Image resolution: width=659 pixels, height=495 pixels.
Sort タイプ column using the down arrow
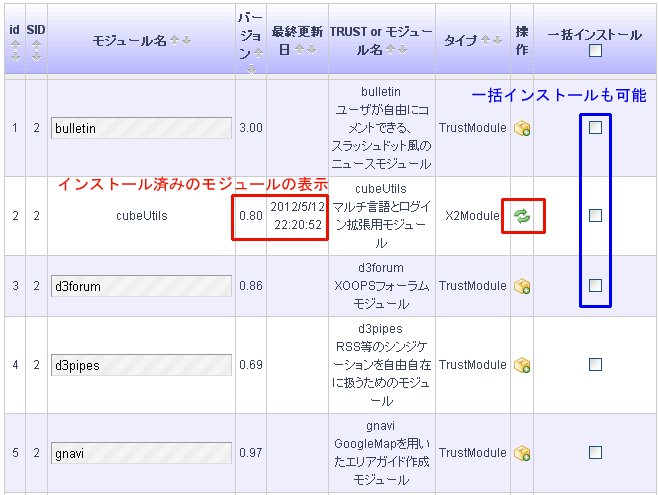tap(497, 41)
